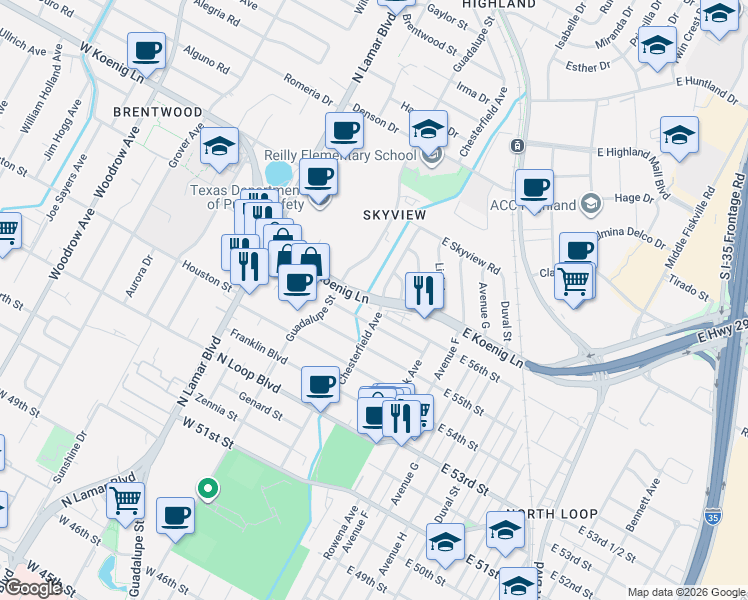Click the 'E 53rd 1/2 St' street label
Image resolution: width=748 pixels, height=600 pixels.
pyautogui.click(x=606, y=544)
